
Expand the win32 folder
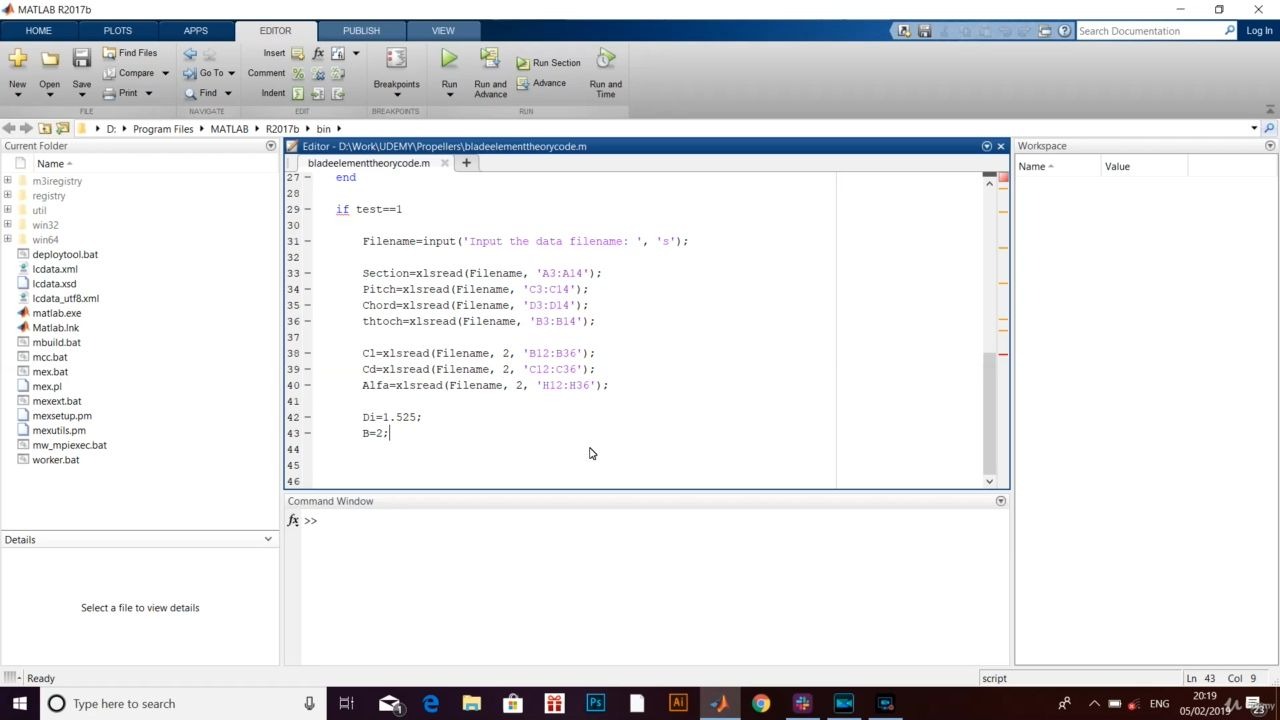coord(8,225)
